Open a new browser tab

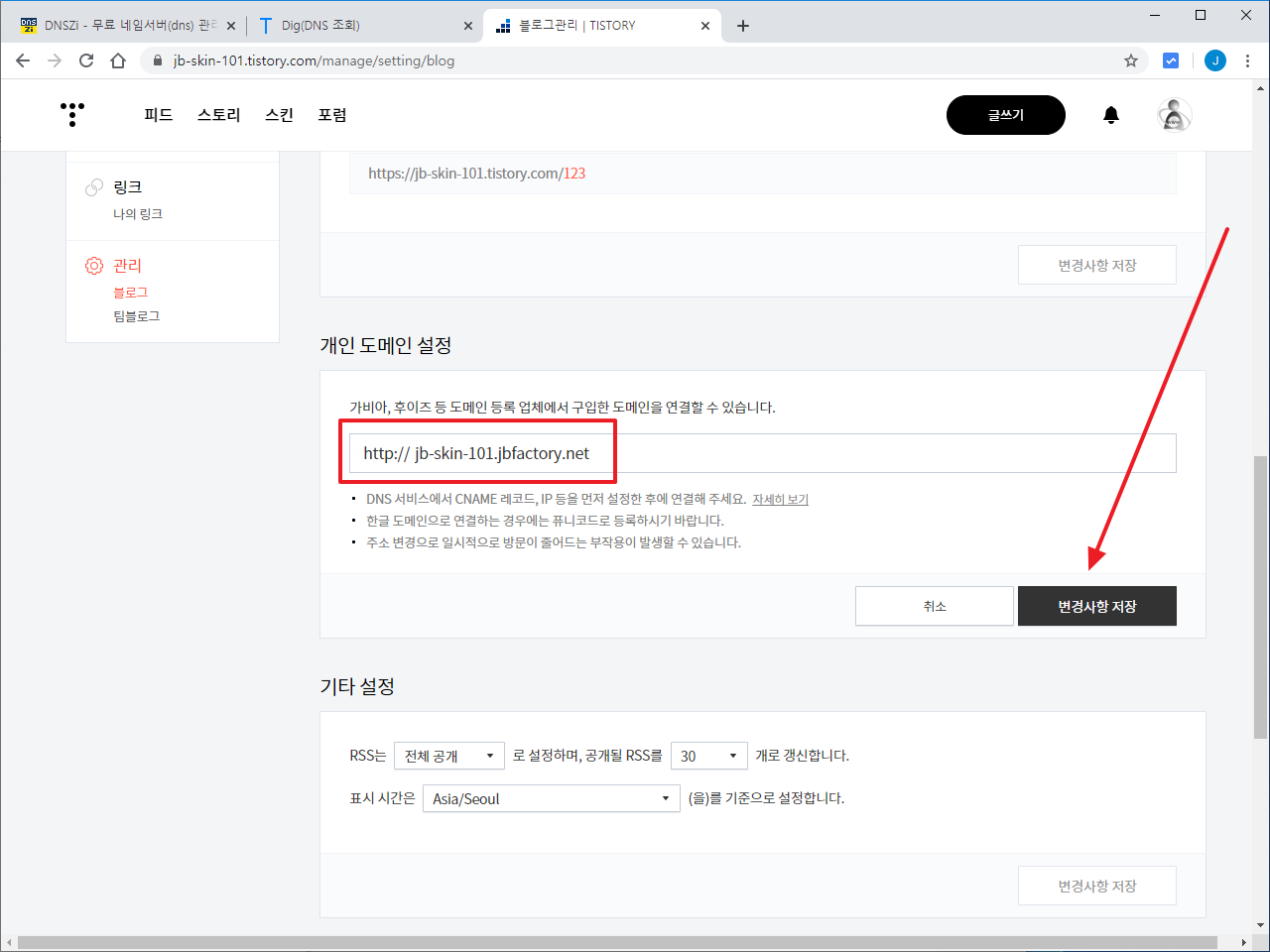(743, 26)
